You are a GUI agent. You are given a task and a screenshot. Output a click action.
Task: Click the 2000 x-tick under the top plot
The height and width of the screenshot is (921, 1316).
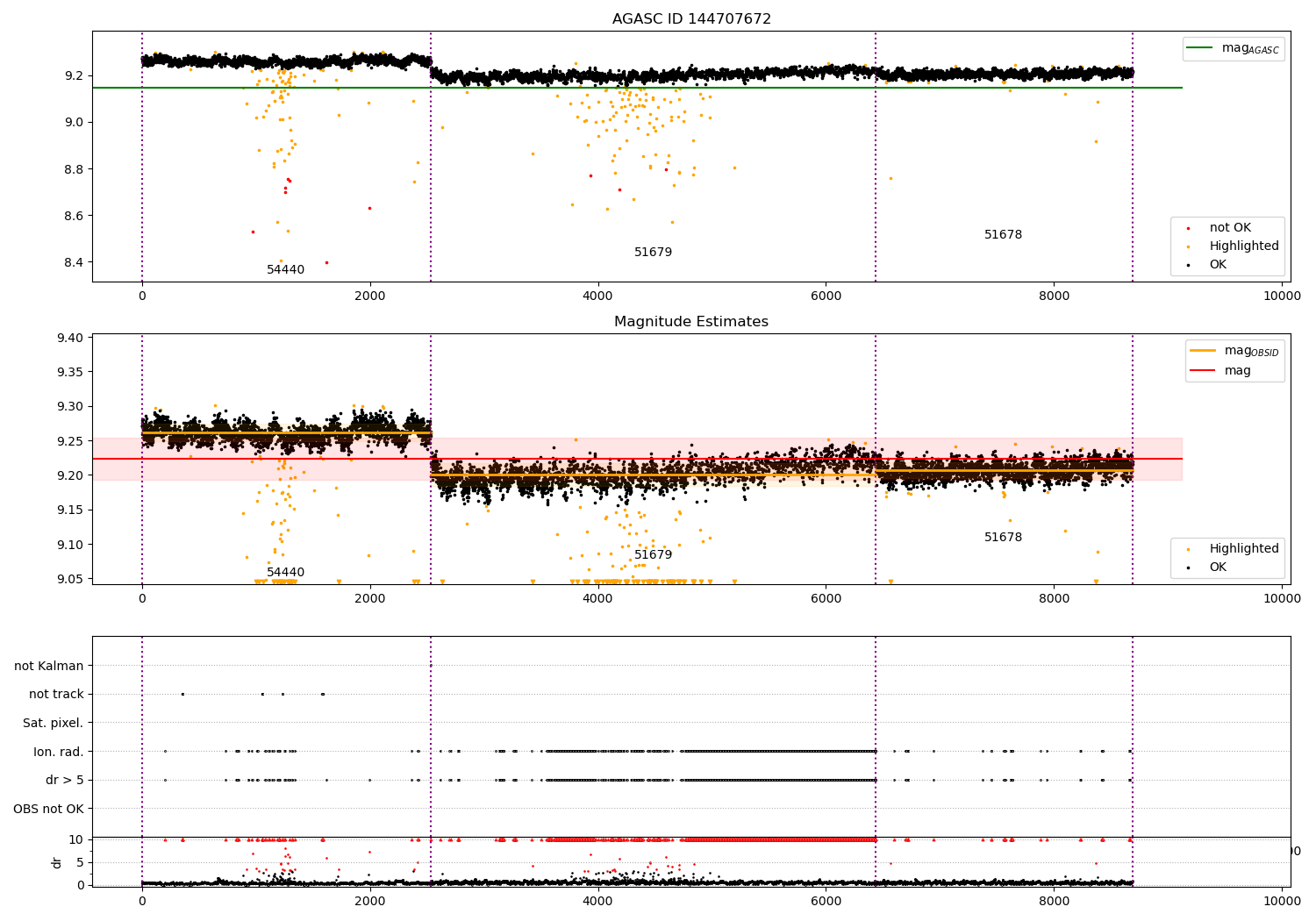point(369,296)
